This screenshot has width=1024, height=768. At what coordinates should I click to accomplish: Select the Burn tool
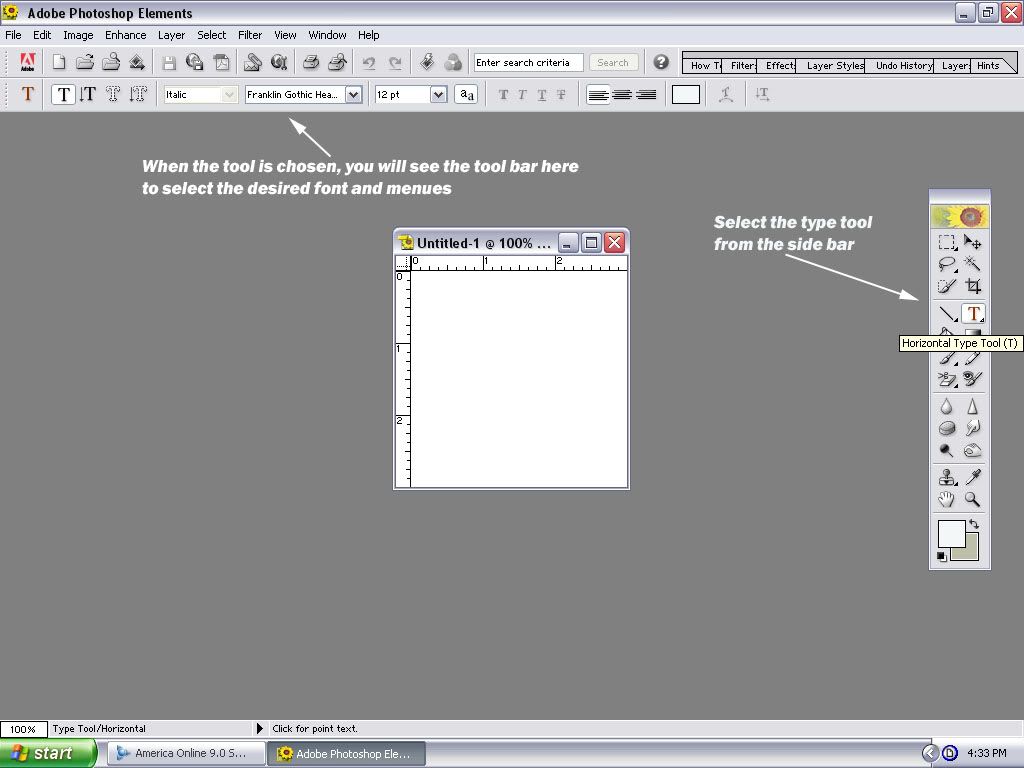point(972,451)
